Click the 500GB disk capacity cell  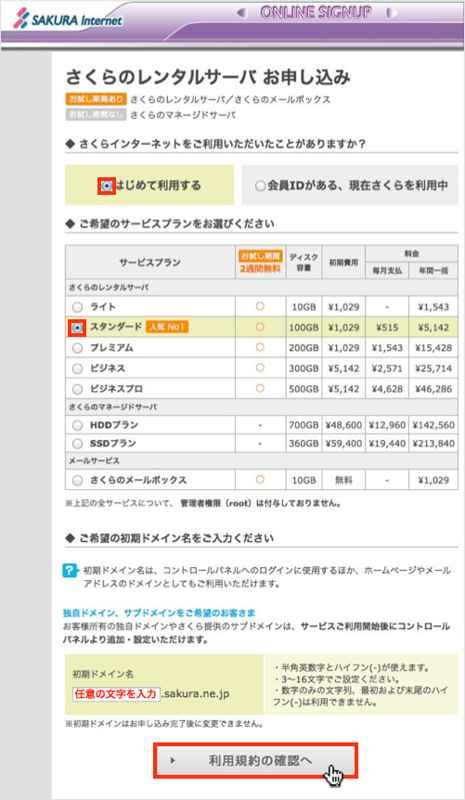point(305,389)
